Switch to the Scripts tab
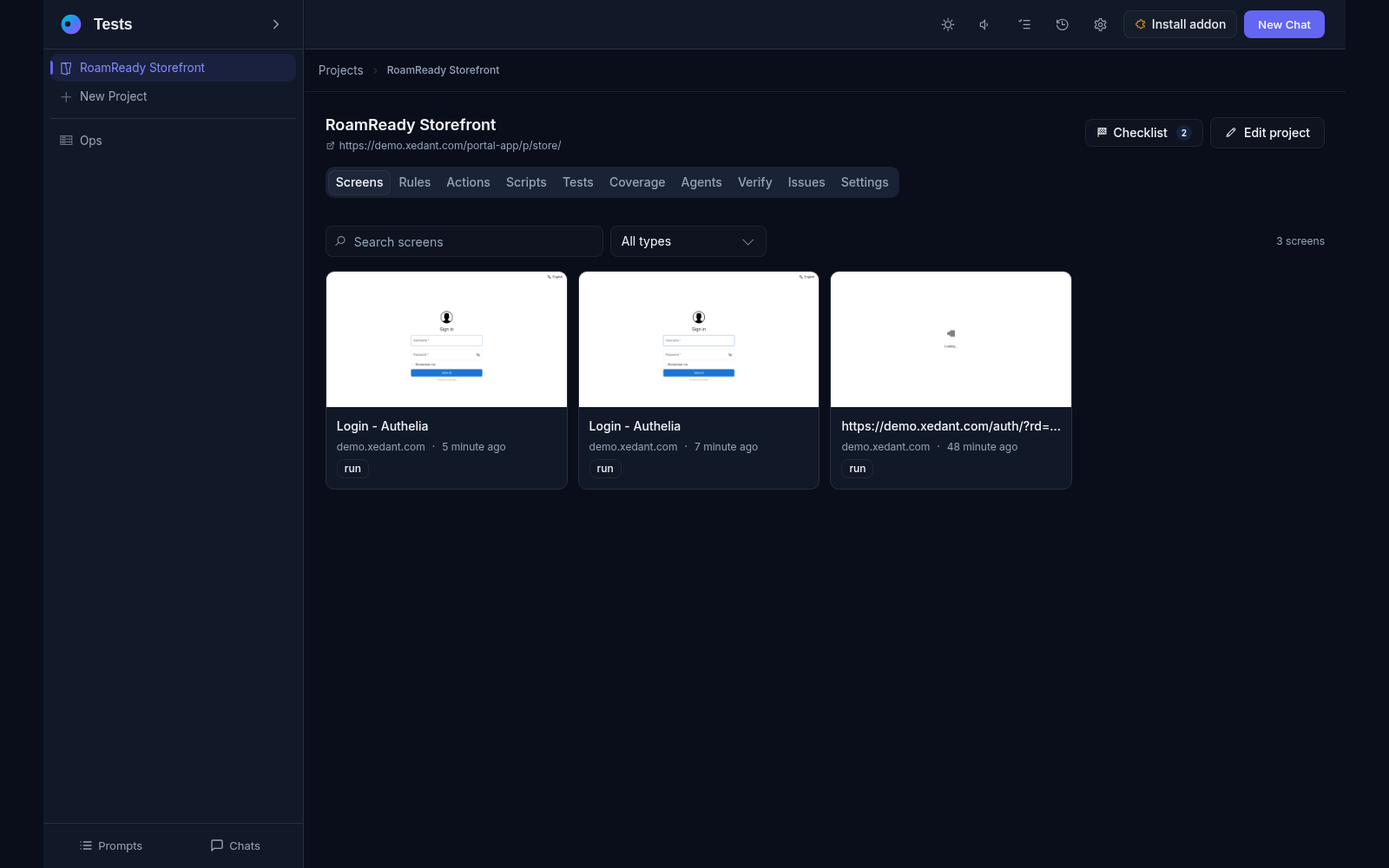 tap(526, 182)
